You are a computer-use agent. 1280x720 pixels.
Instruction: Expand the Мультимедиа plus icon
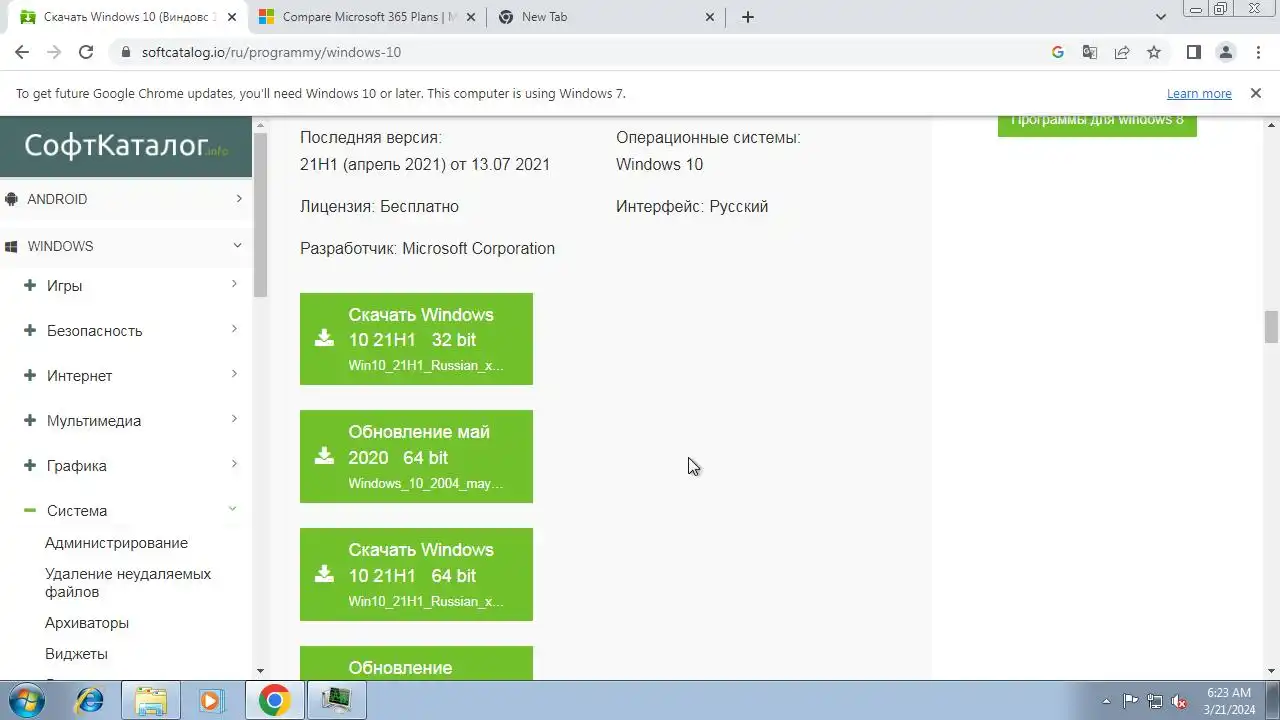pyautogui.click(x=30, y=420)
